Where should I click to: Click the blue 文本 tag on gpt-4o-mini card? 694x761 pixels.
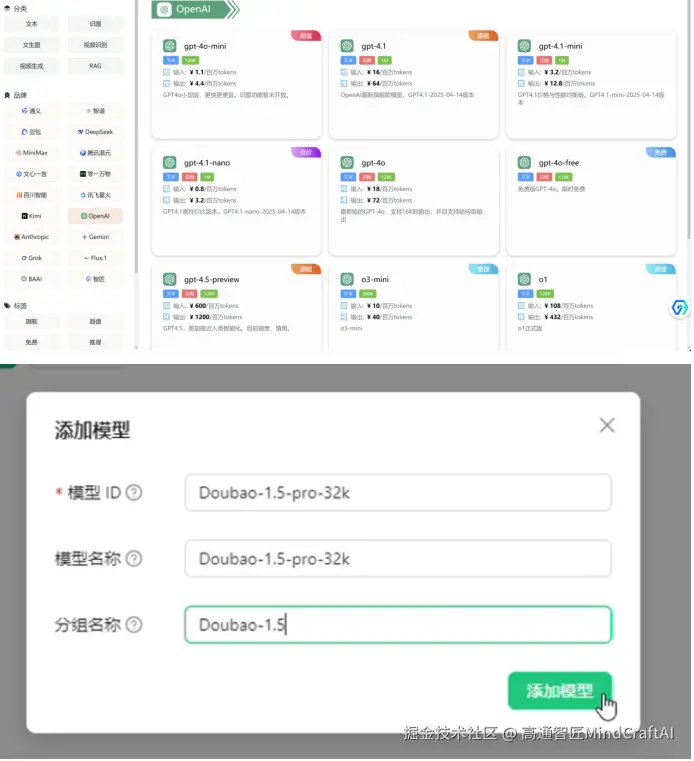(x=171, y=60)
